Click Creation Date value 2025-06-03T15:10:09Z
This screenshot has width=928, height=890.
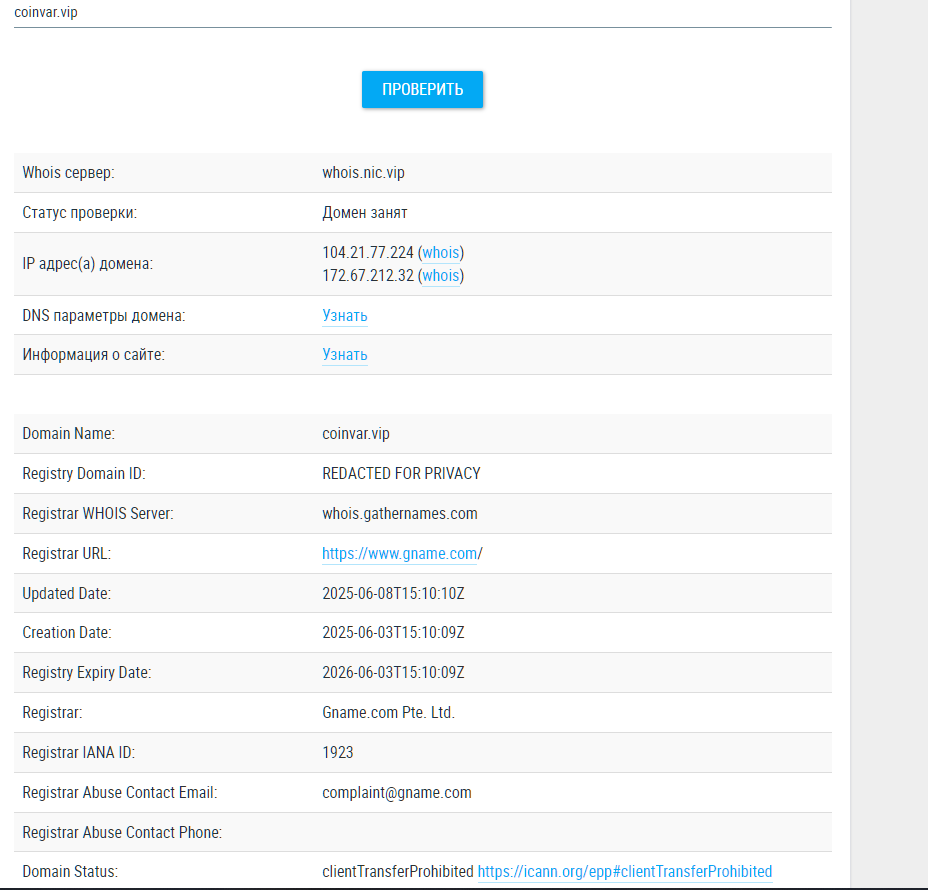coord(393,633)
